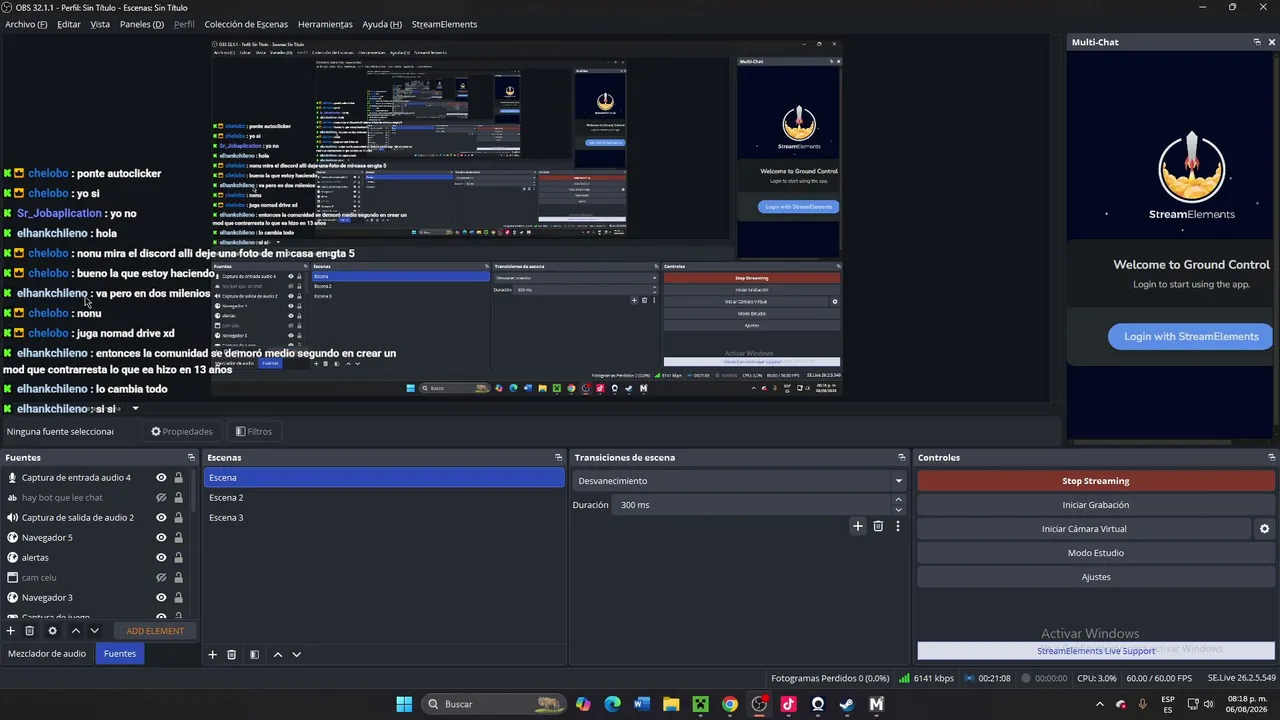
Task: Remove scene using the Escenas trash icon
Action: (232, 655)
